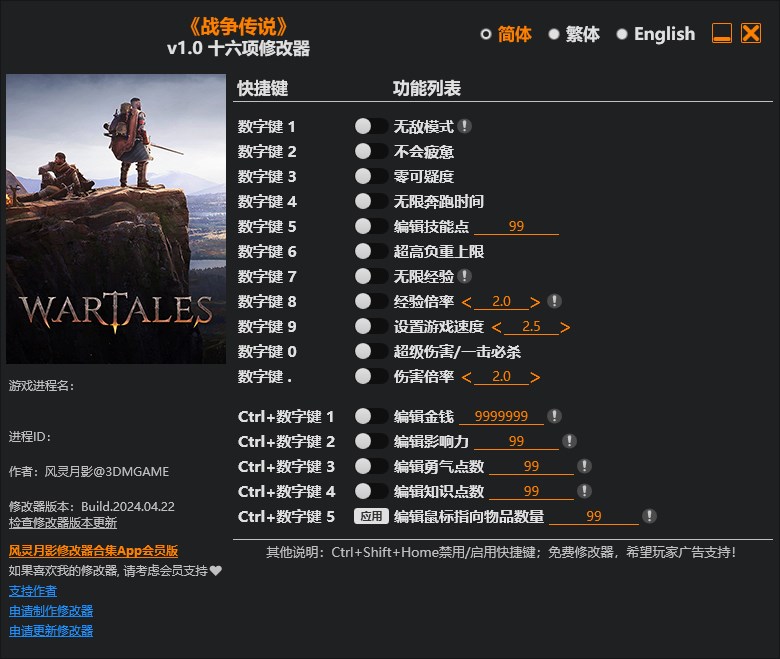Select 简体 language option

click(506, 34)
